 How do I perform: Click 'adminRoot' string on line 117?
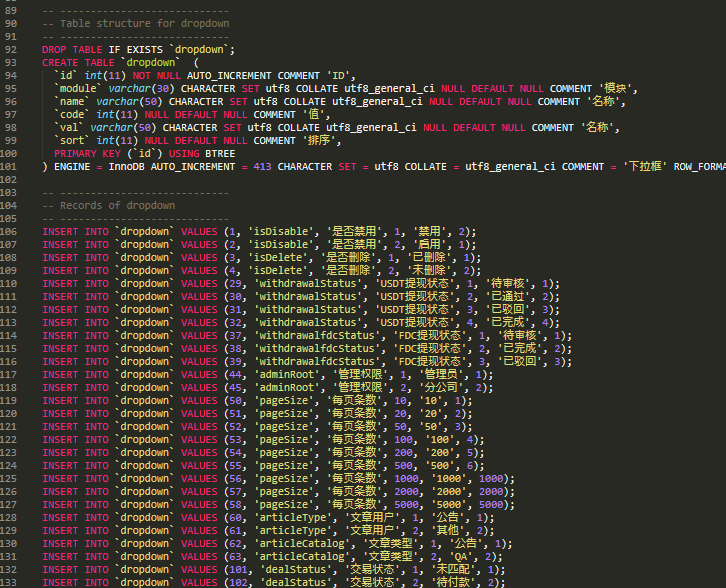pos(287,375)
